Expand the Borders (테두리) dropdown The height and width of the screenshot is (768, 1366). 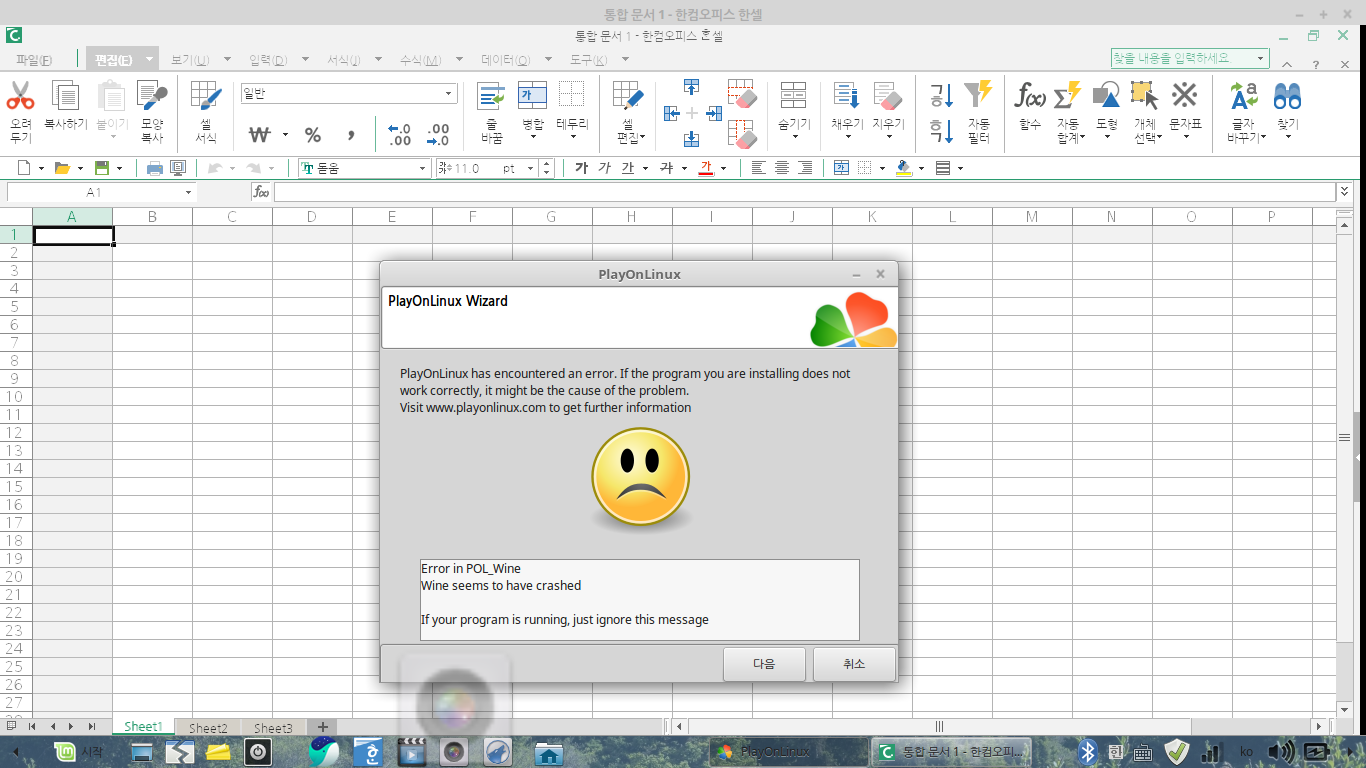(x=573, y=138)
